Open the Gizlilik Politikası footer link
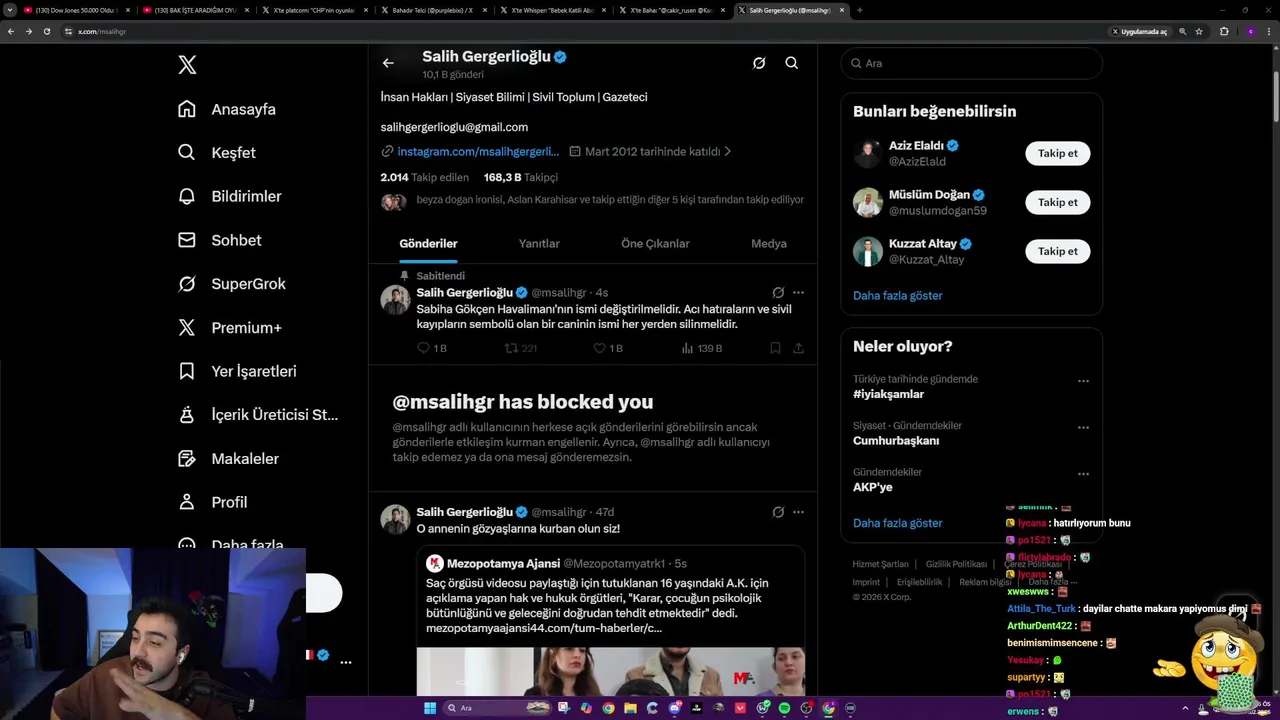 click(x=956, y=564)
